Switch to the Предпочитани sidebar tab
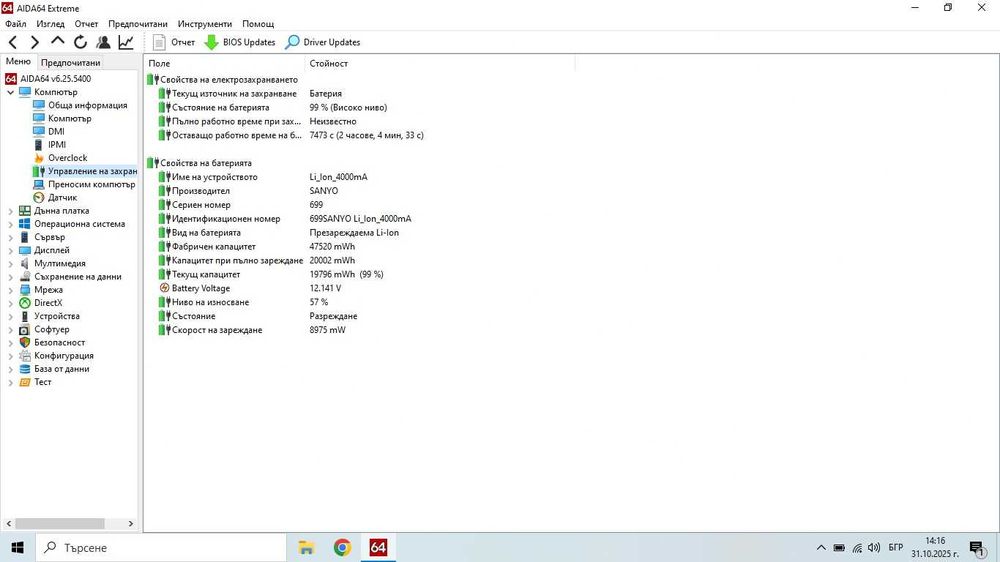The width and height of the screenshot is (1000, 562). pos(70,63)
